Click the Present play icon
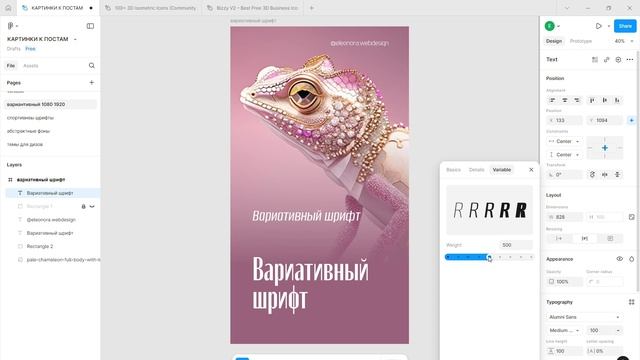640x360 pixels. (x=598, y=26)
